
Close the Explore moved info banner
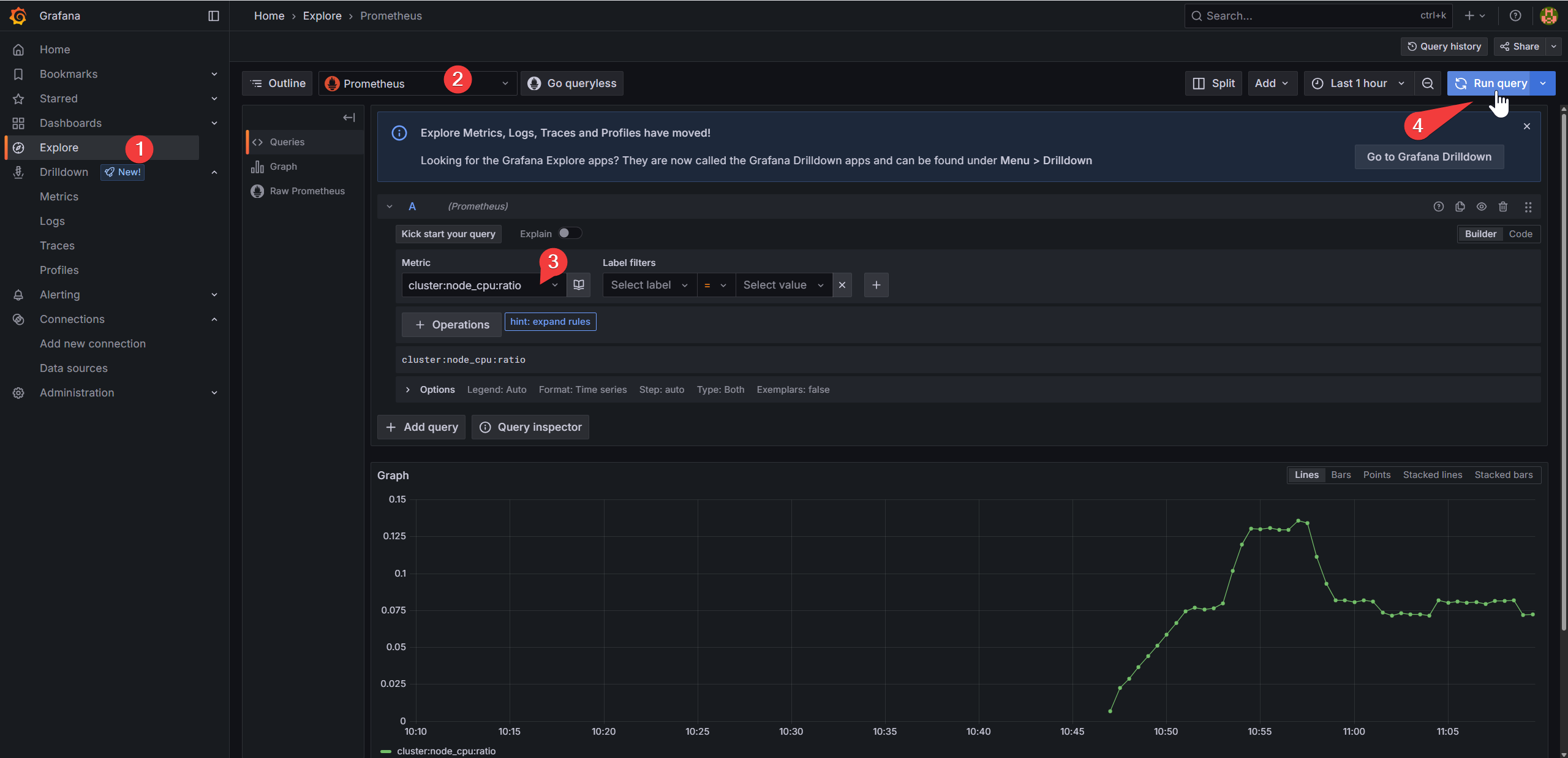(1527, 126)
